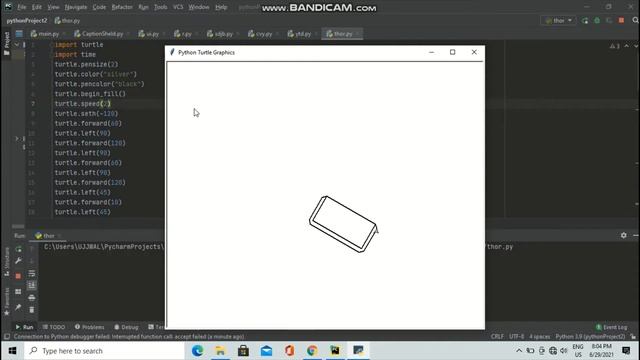This screenshot has width=640, height=360.
Task: Open the Debug tool window
Action: [127, 327]
